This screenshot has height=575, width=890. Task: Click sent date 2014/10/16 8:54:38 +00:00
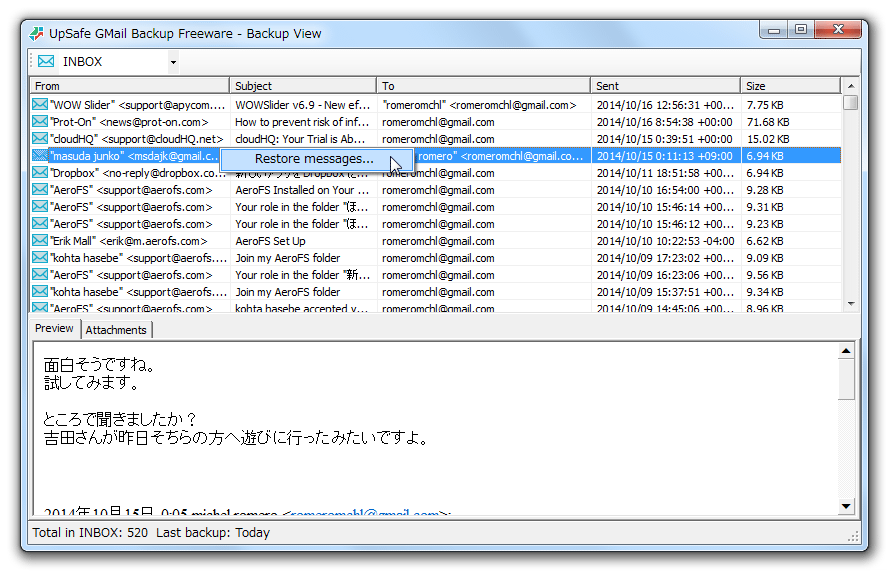click(x=665, y=122)
